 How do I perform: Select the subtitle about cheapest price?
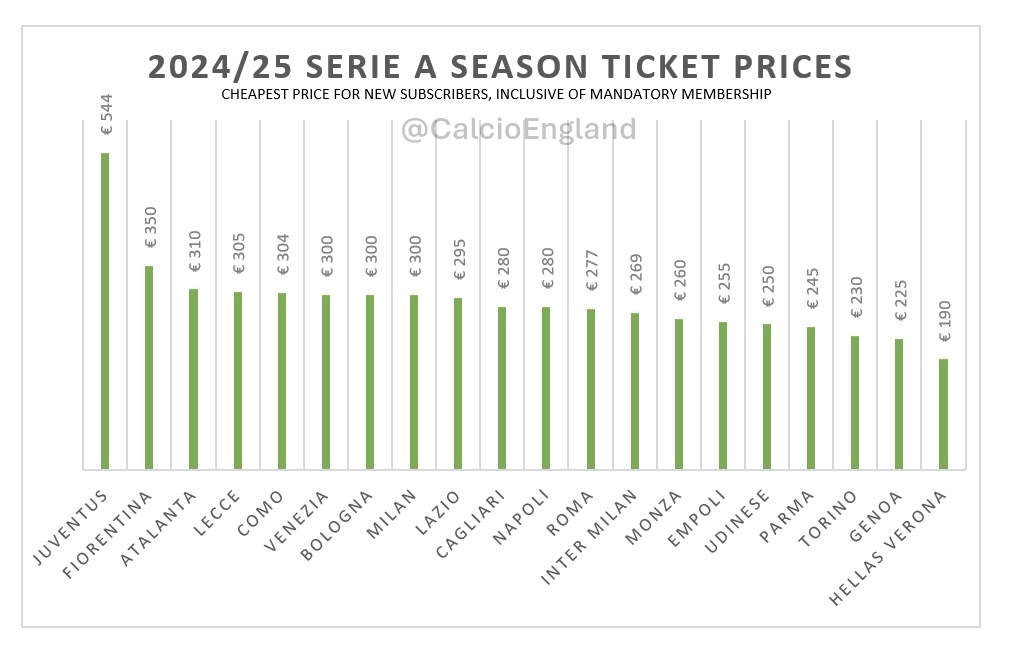pos(496,95)
